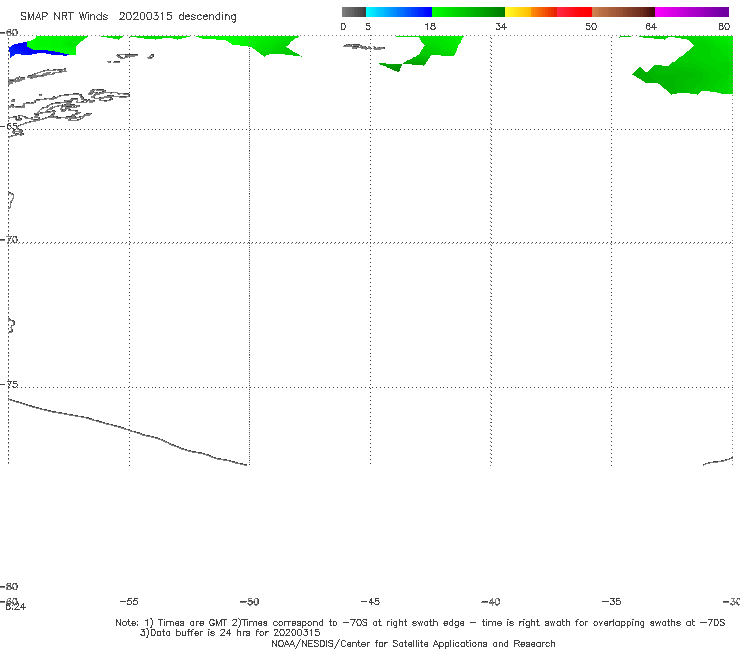The height and width of the screenshot is (650, 740).
Task: Click the cyan-to-blue segment of the color bar
Action: (x=399, y=12)
